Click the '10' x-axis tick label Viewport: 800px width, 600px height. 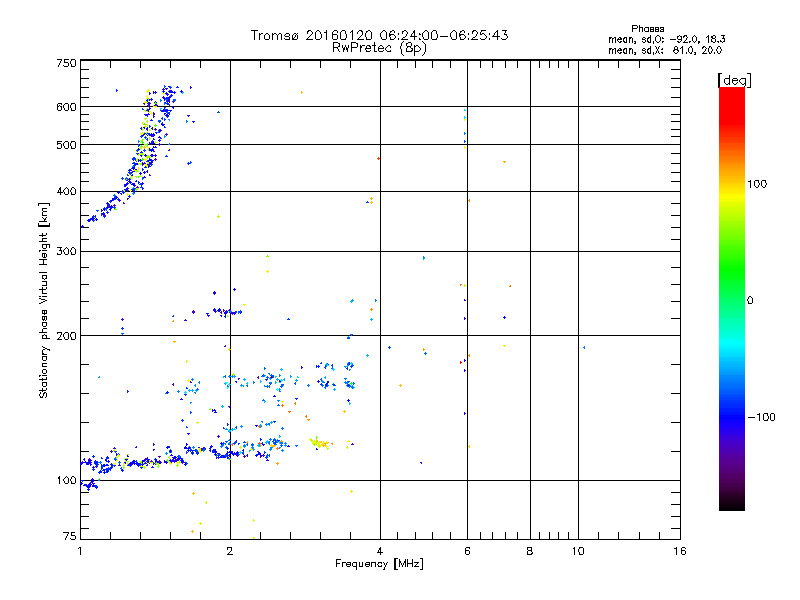[578, 551]
